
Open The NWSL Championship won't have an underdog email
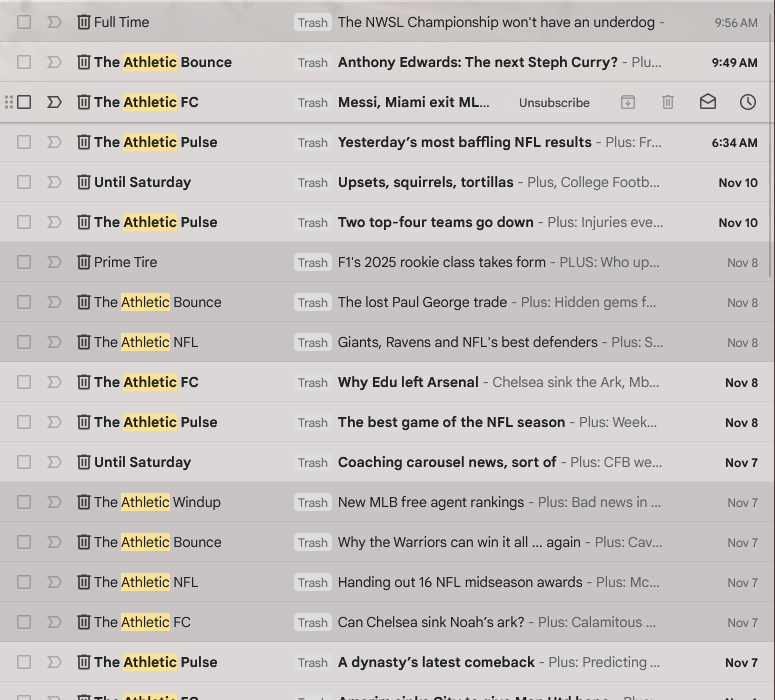pyautogui.click(x=496, y=22)
